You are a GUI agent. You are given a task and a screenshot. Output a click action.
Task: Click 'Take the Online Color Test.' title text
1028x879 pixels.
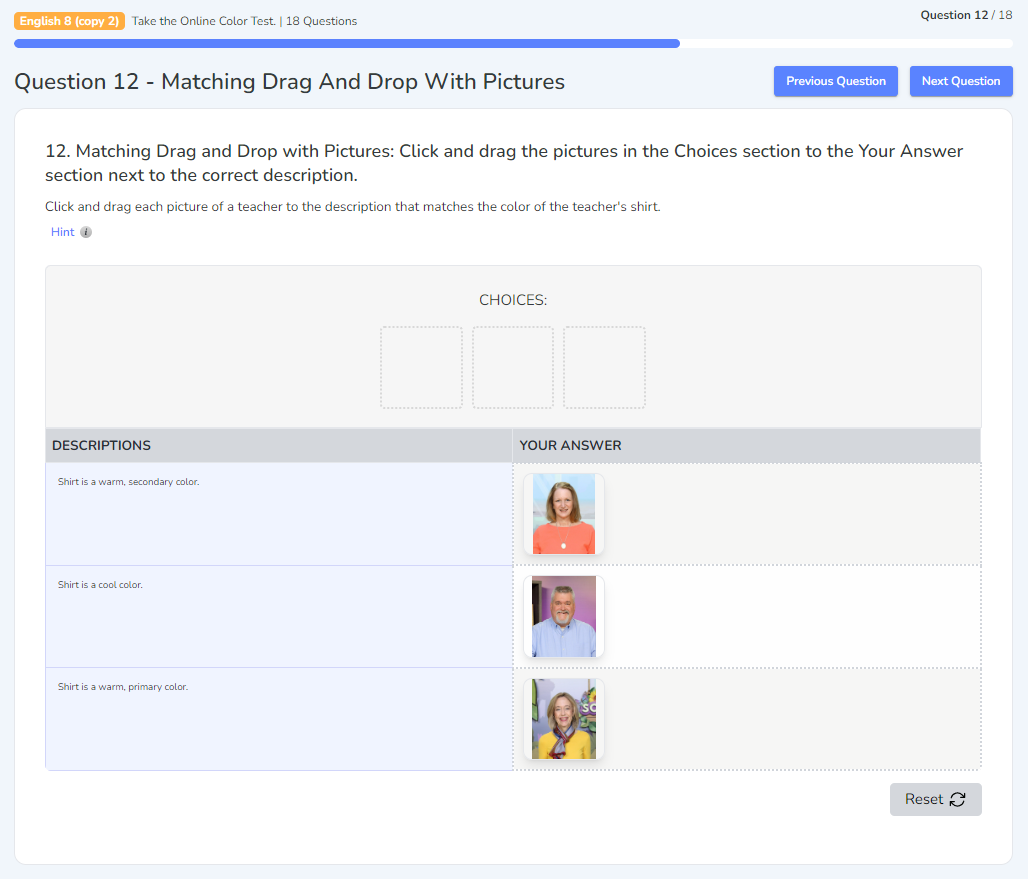coord(204,21)
